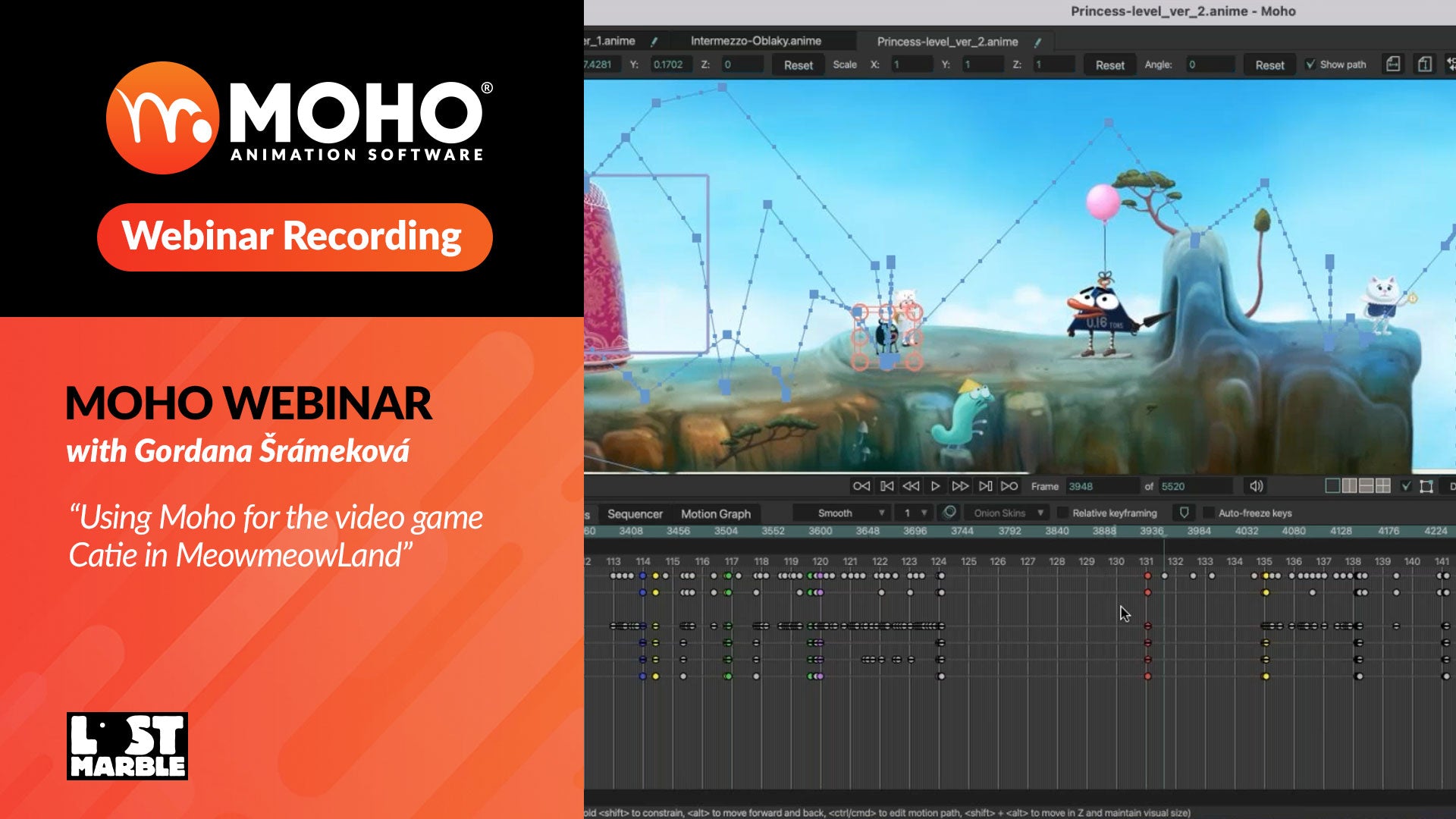Viewport: 1456px width, 819px height.
Task: Toggle the onion skin circle icon
Action: (949, 513)
